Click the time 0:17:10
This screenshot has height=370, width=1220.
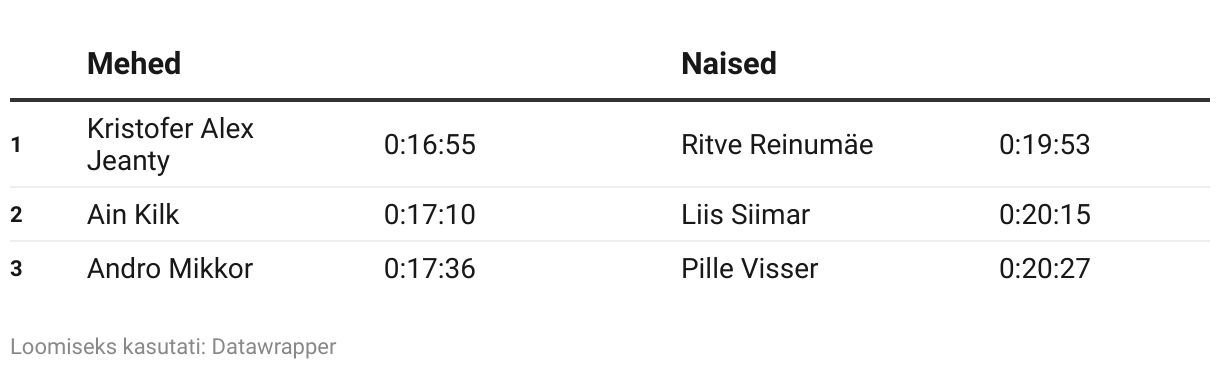(430, 215)
